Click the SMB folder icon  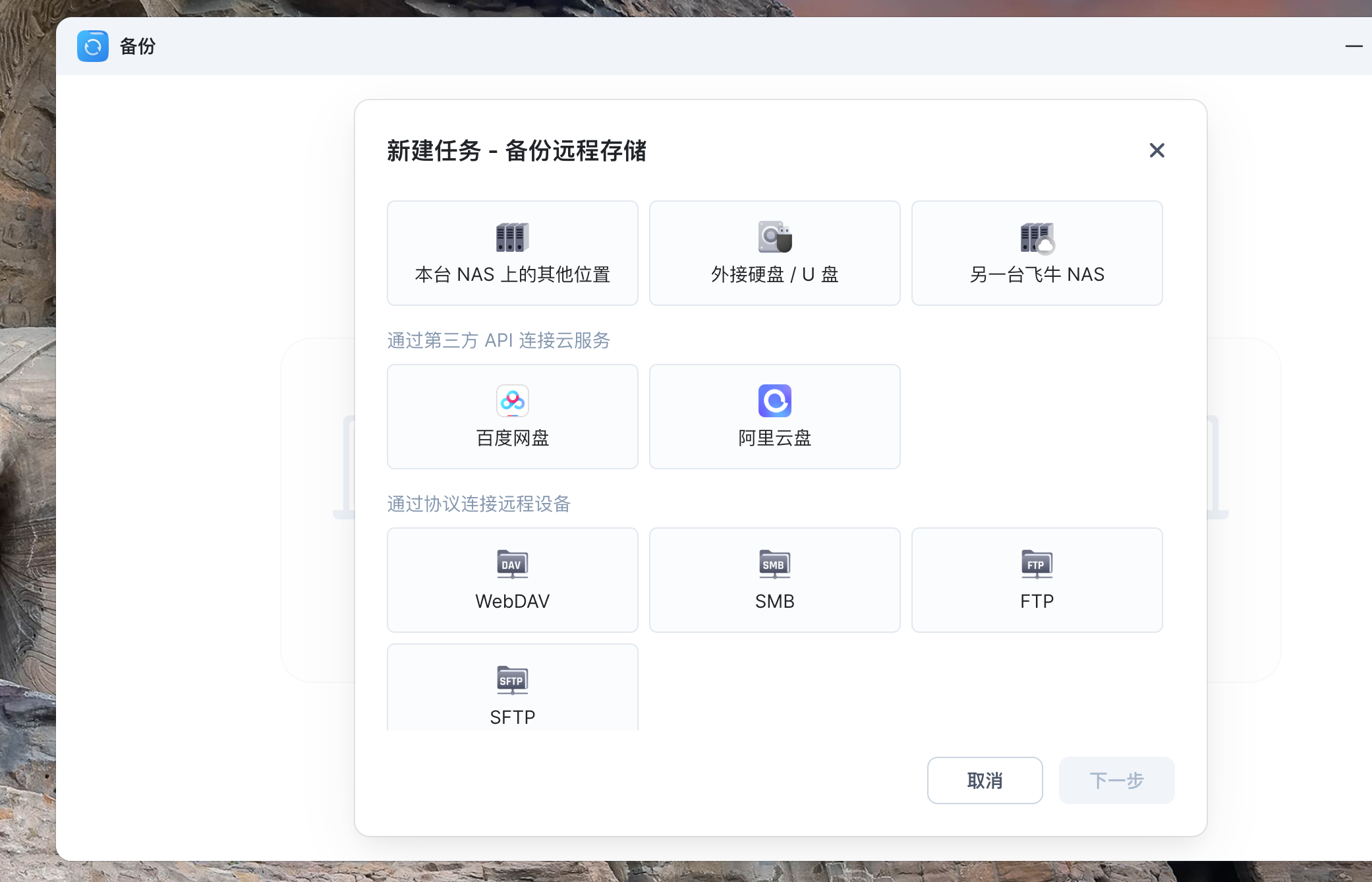point(774,564)
